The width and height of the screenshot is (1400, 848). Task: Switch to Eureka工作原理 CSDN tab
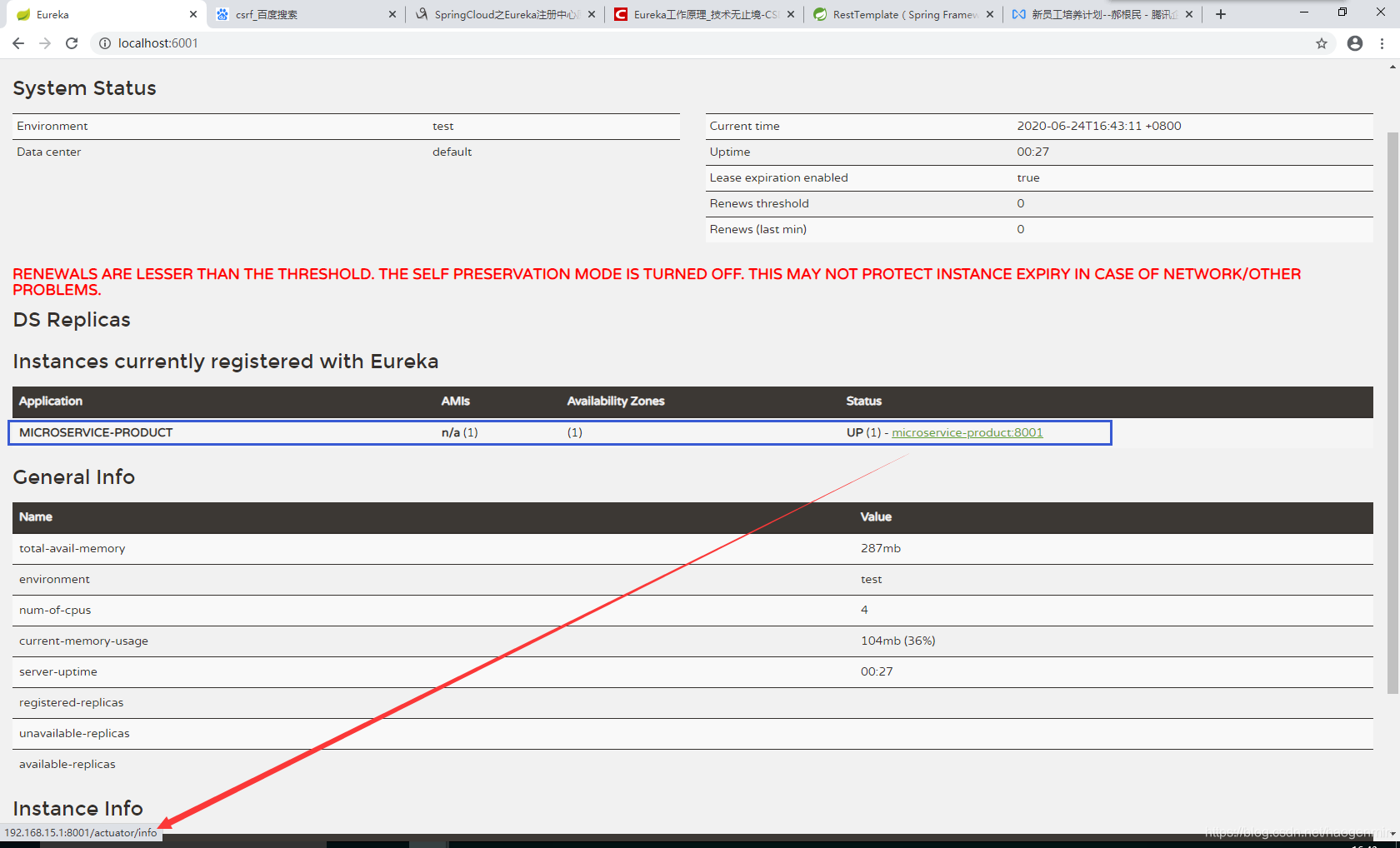pos(704,14)
